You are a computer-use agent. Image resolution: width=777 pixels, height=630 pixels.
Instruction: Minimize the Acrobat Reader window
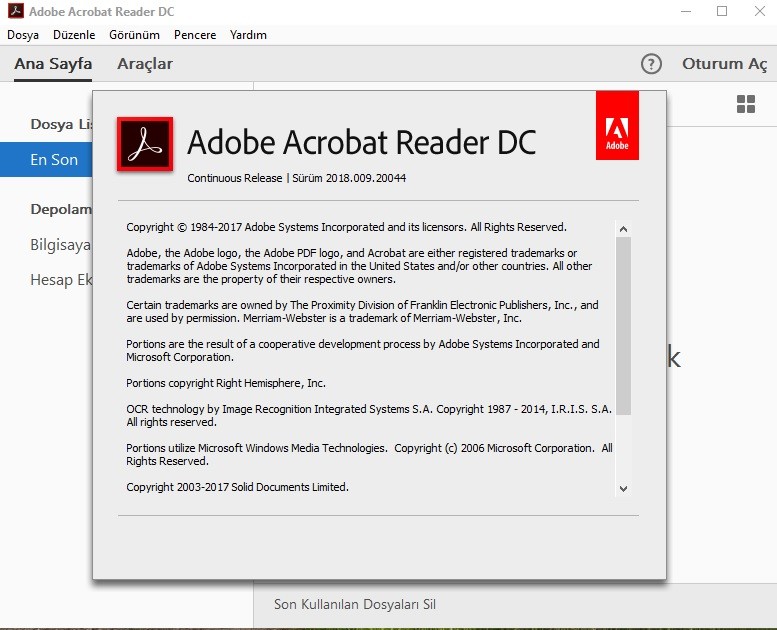point(686,11)
